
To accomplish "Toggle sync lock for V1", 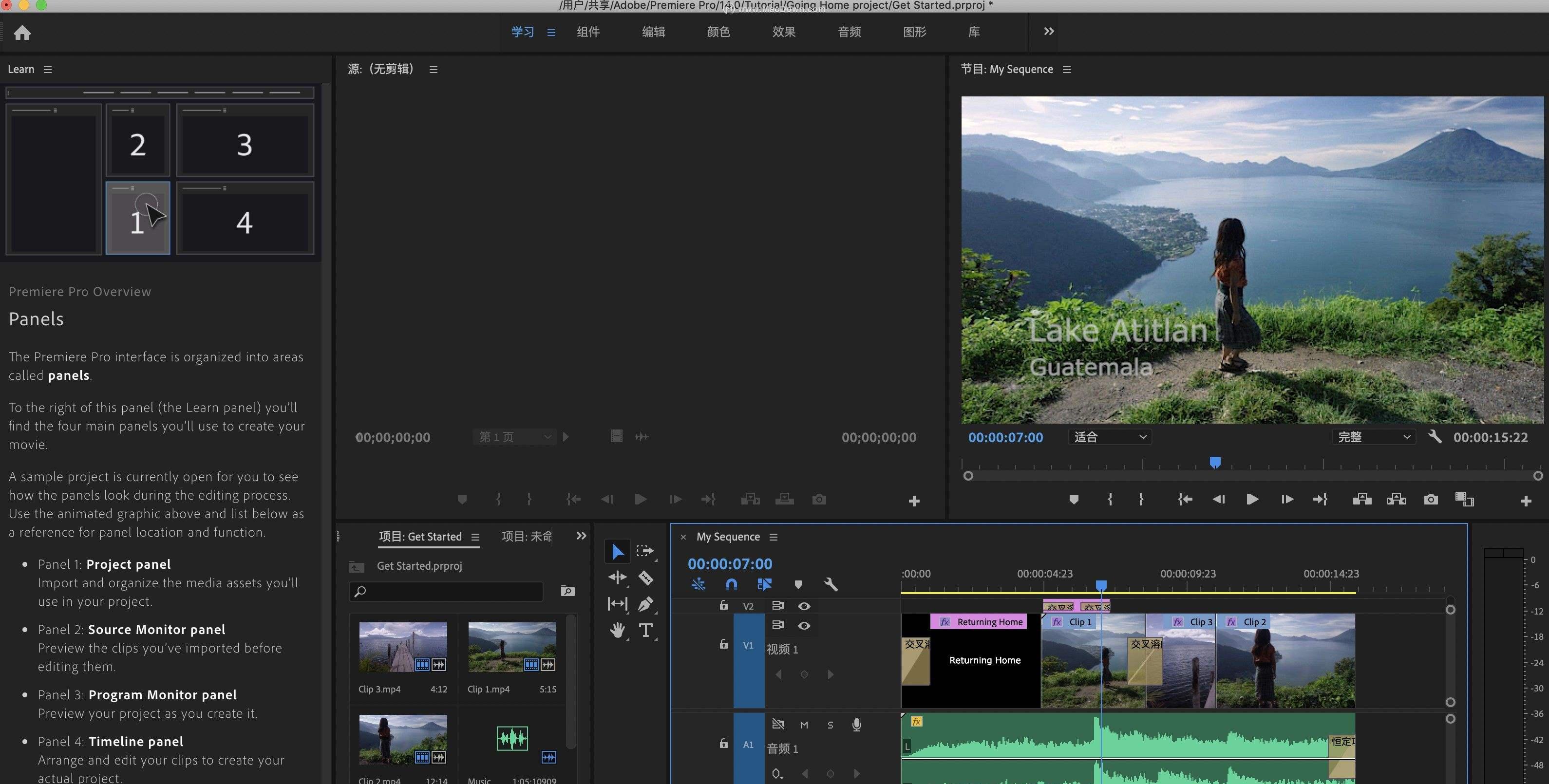I will click(x=778, y=625).
